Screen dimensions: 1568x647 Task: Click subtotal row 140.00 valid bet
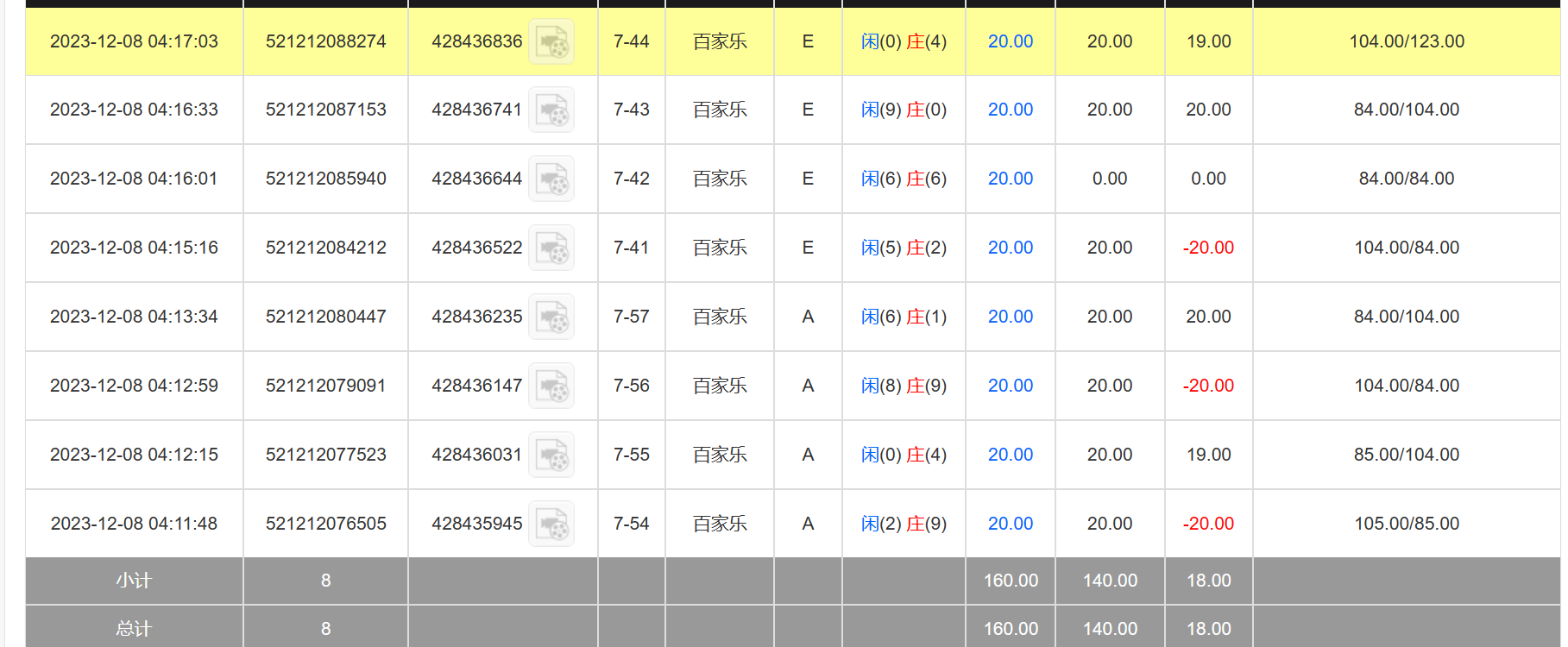point(1110,581)
